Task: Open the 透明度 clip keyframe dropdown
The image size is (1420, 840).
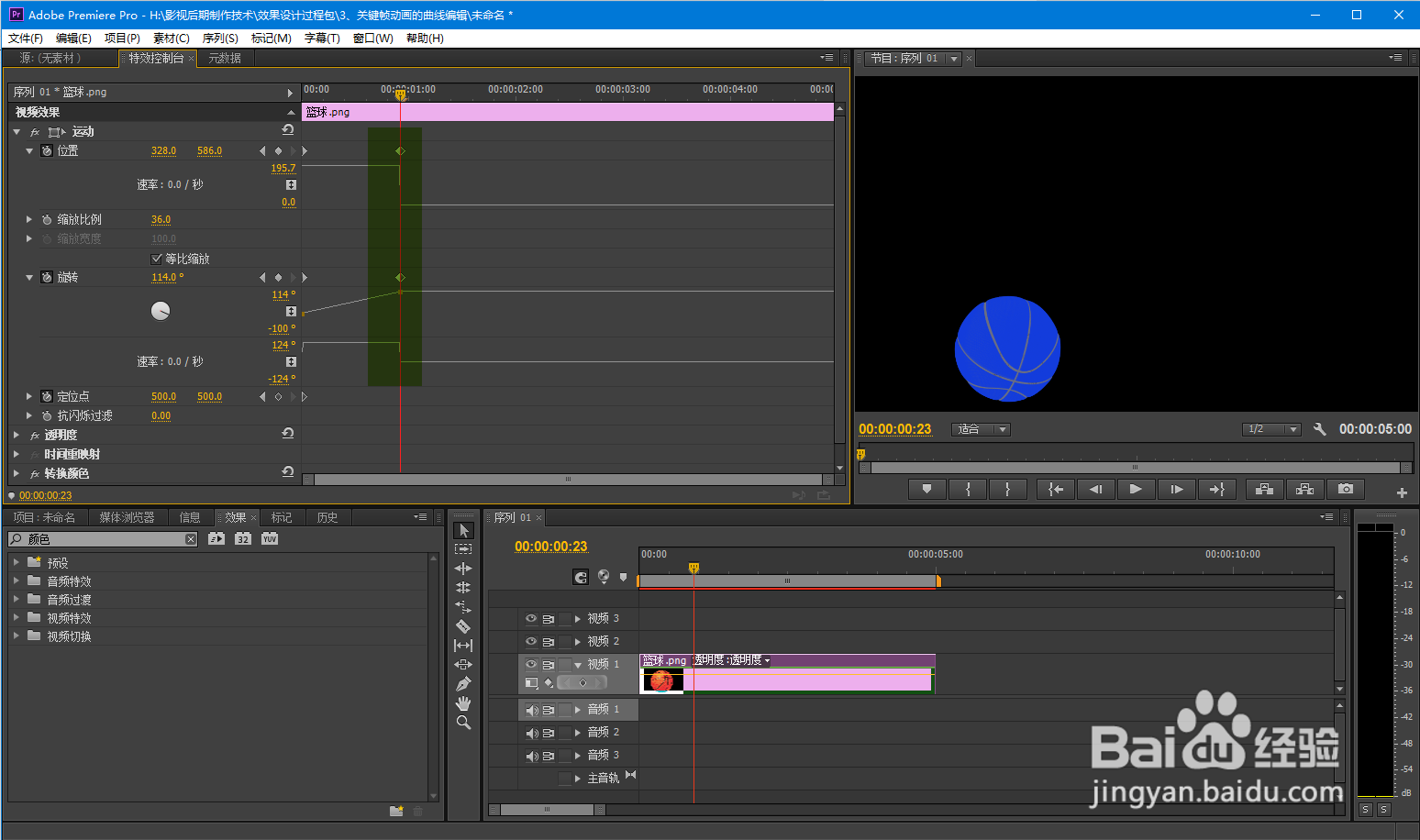Action: (768, 660)
